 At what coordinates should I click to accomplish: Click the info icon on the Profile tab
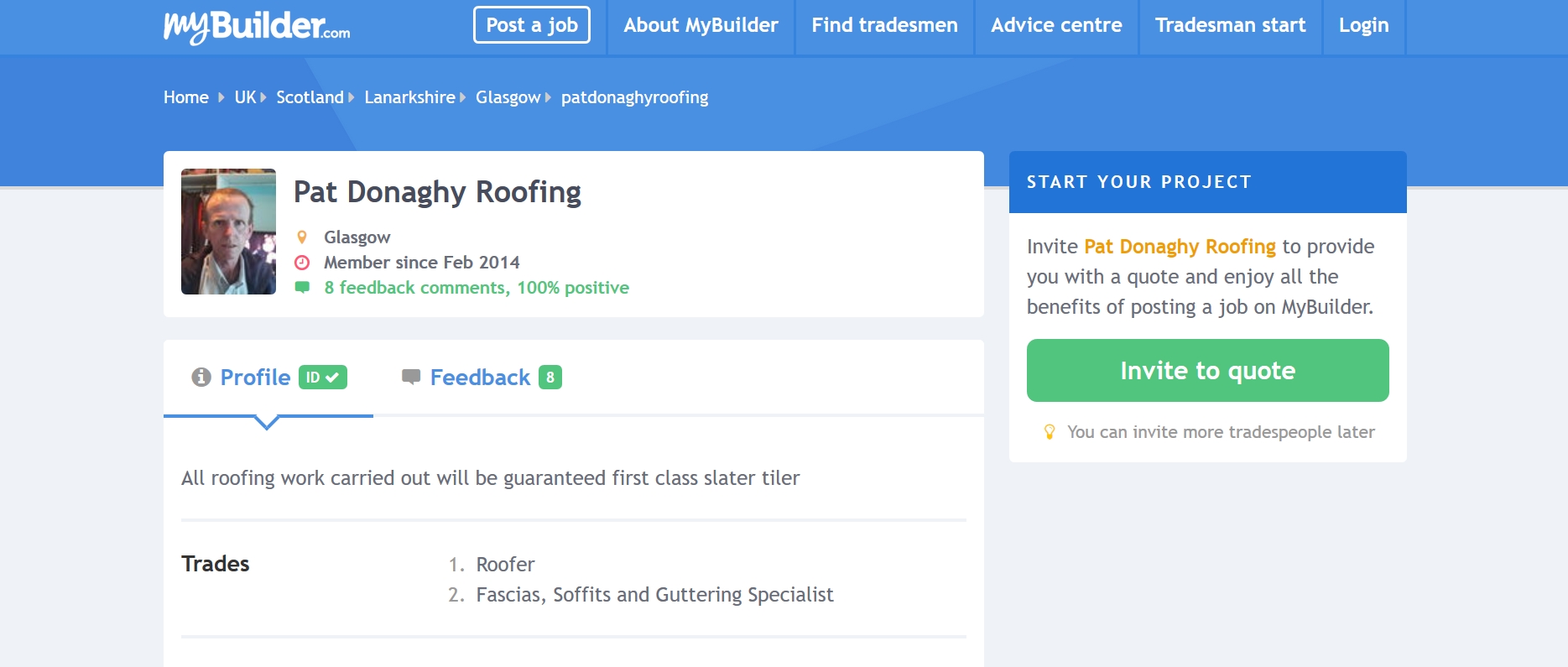(201, 378)
